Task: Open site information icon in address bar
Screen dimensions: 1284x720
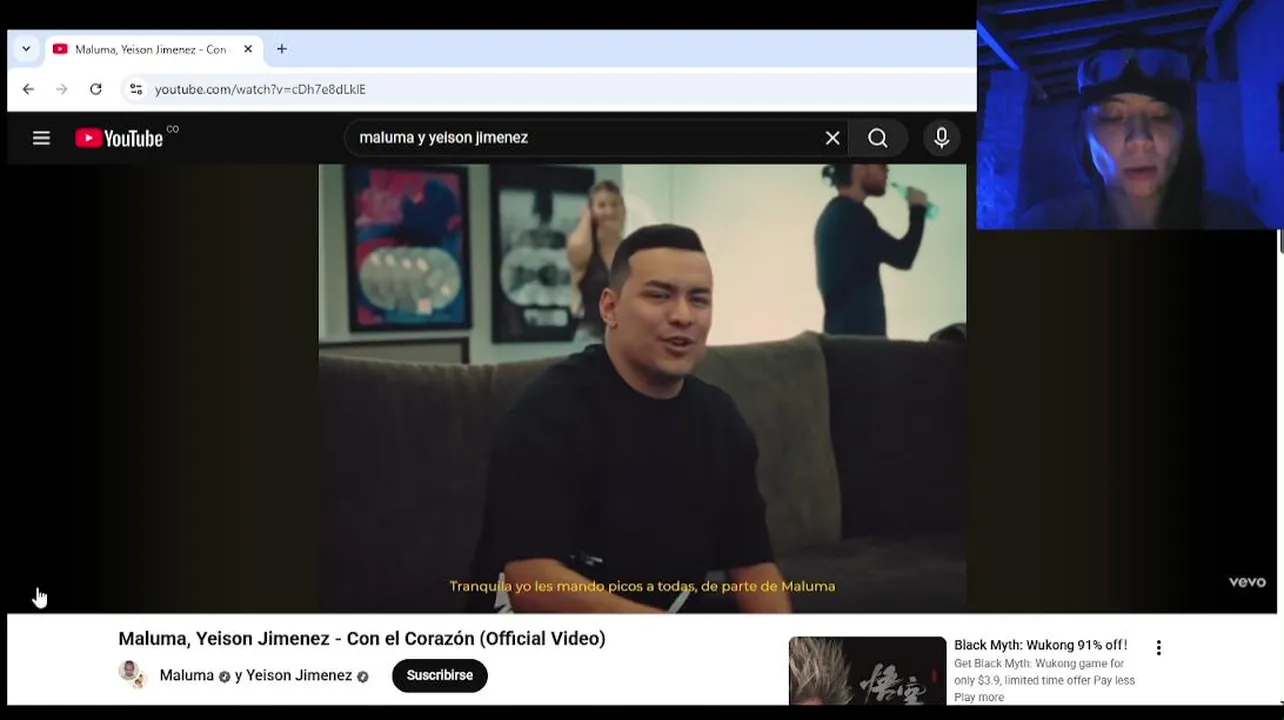Action: point(136,89)
